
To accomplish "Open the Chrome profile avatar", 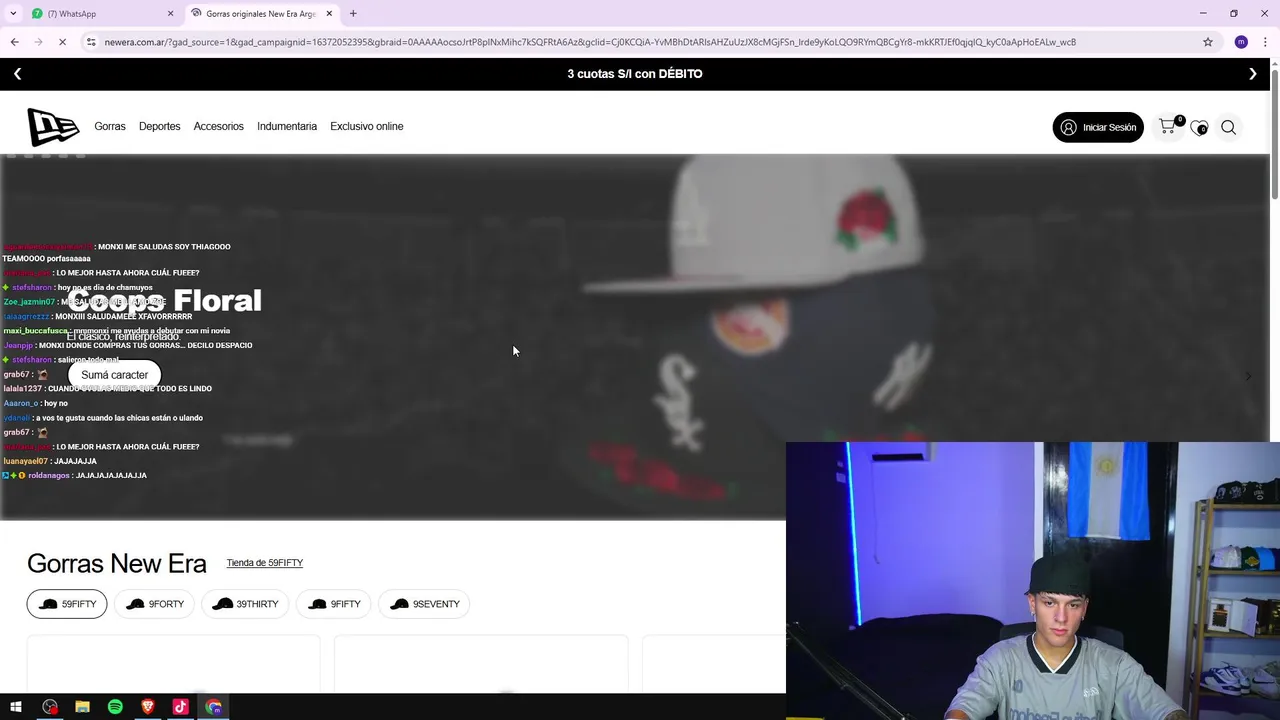I will pyautogui.click(x=1241, y=42).
